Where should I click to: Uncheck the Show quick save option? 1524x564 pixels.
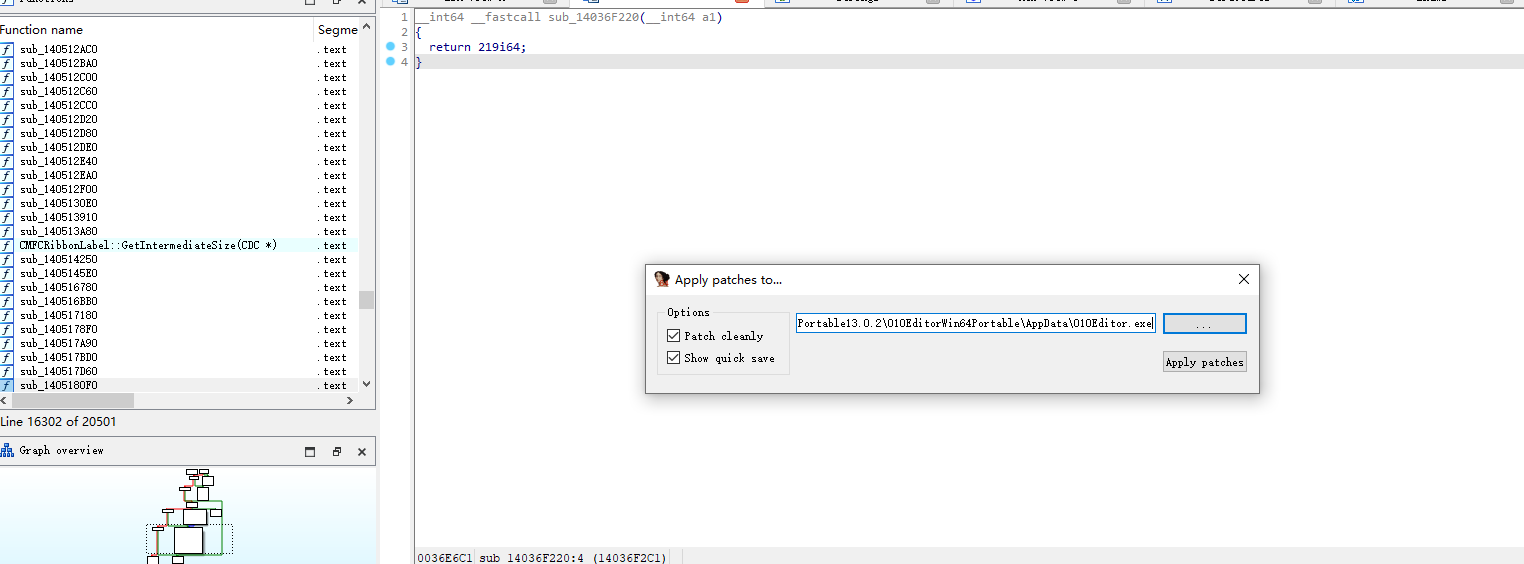[x=673, y=358]
